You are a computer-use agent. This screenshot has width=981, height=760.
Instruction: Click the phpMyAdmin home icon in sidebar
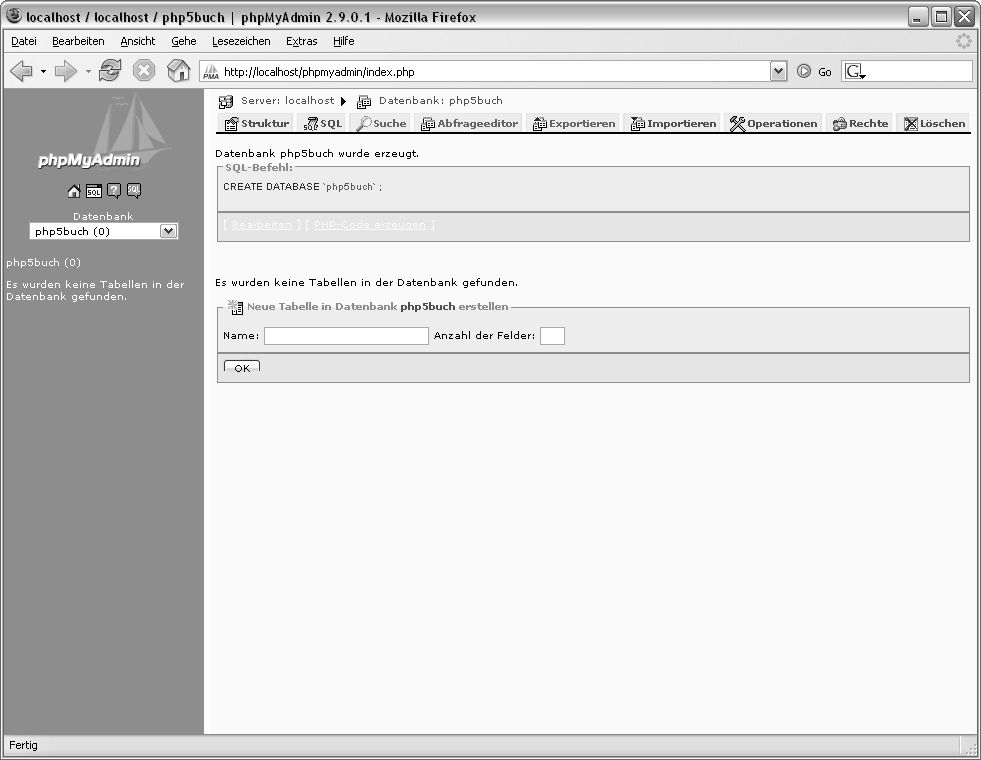coord(74,192)
